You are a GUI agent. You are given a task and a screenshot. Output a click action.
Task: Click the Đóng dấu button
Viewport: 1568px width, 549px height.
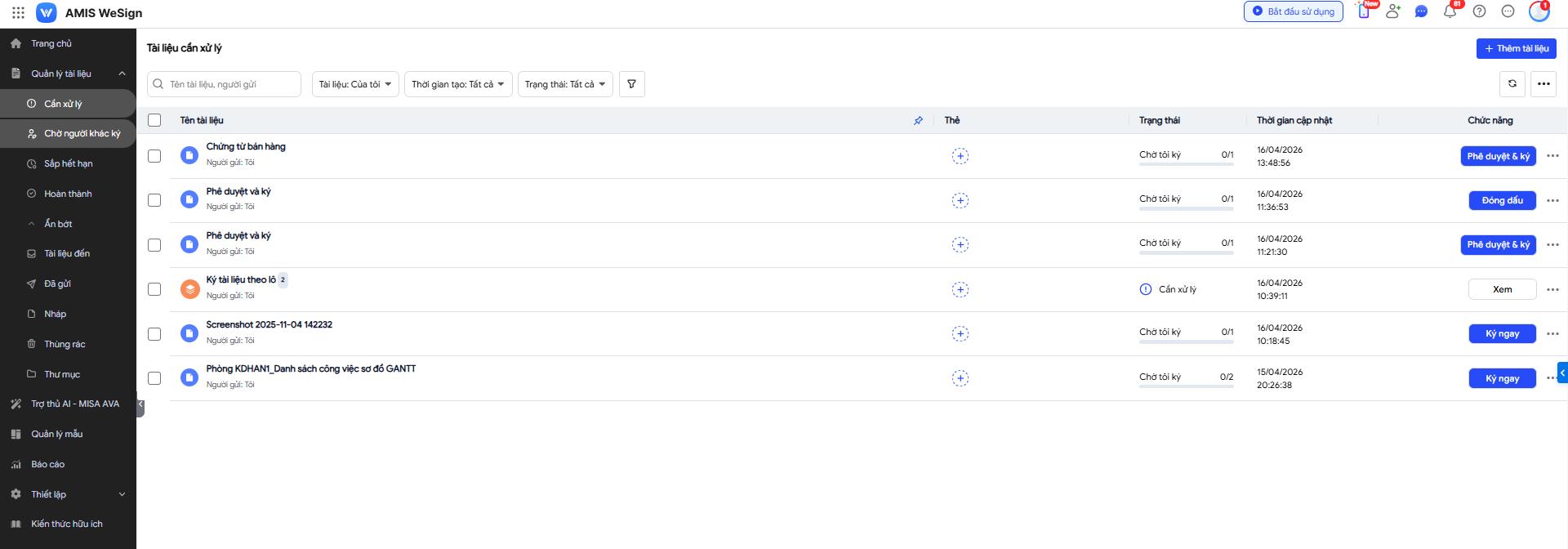pyautogui.click(x=1502, y=200)
